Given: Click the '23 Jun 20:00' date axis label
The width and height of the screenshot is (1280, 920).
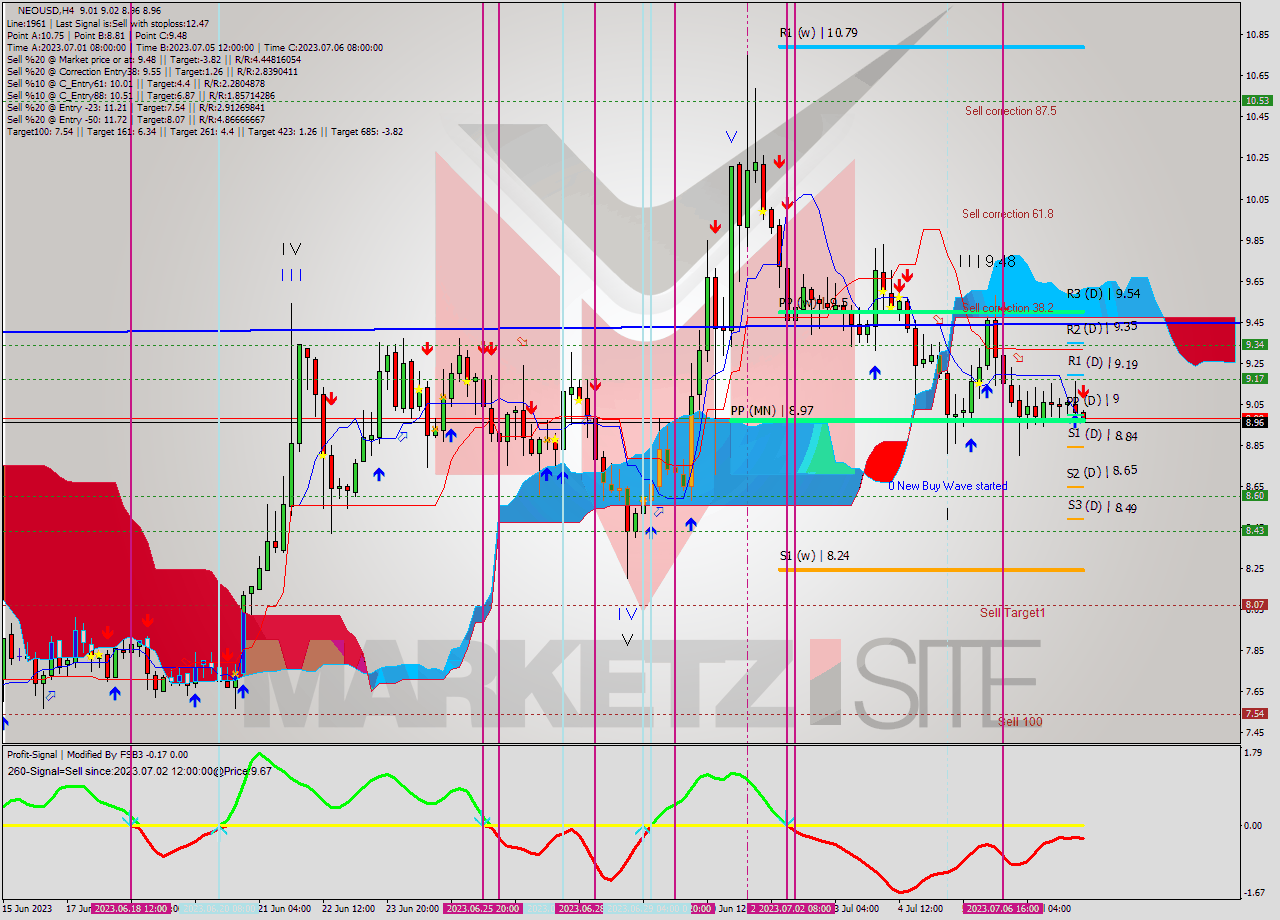Looking at the screenshot, I should coord(412,909).
